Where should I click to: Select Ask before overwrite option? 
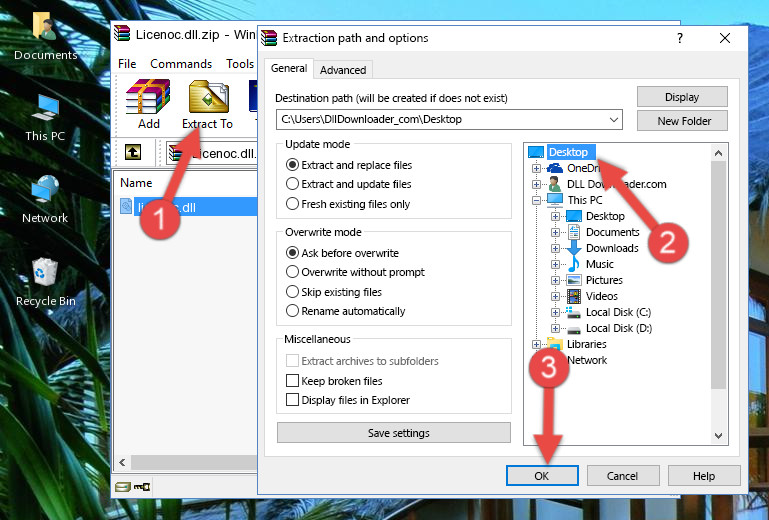tap(342, 253)
